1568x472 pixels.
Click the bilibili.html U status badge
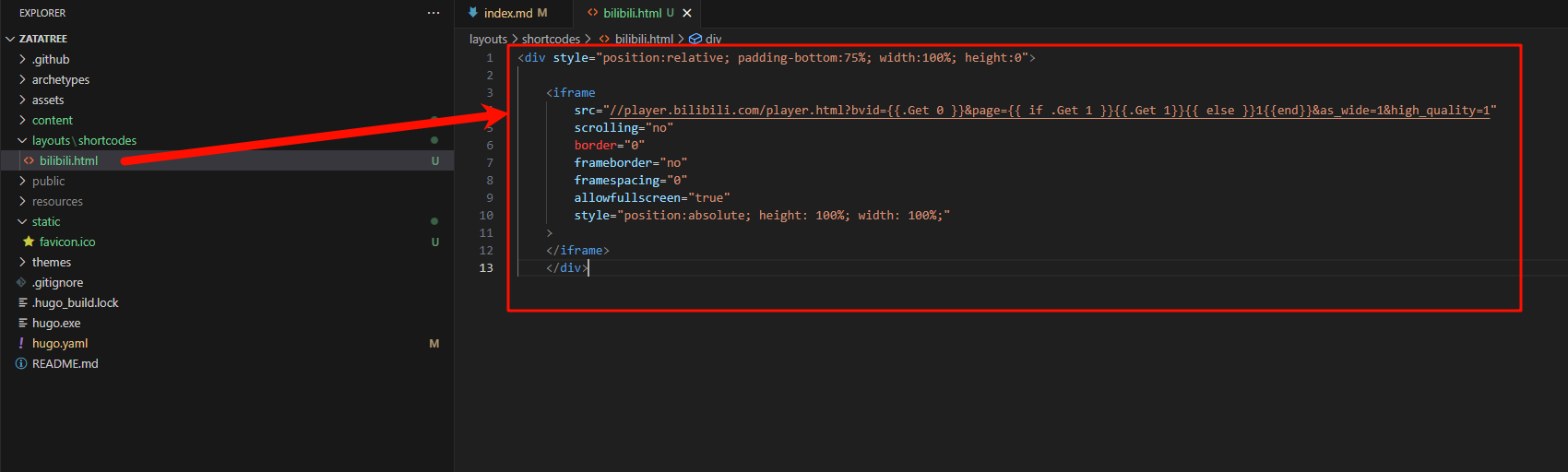point(435,161)
